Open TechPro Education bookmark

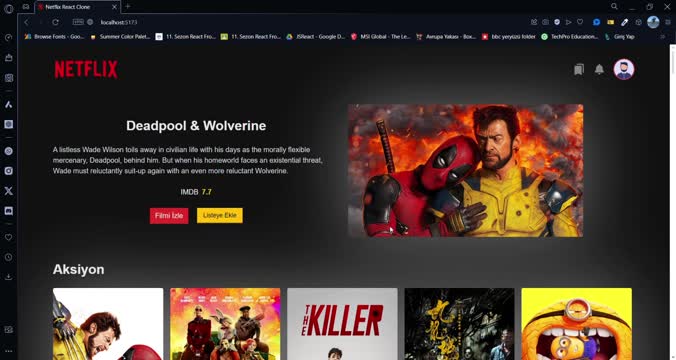[x=570, y=37]
